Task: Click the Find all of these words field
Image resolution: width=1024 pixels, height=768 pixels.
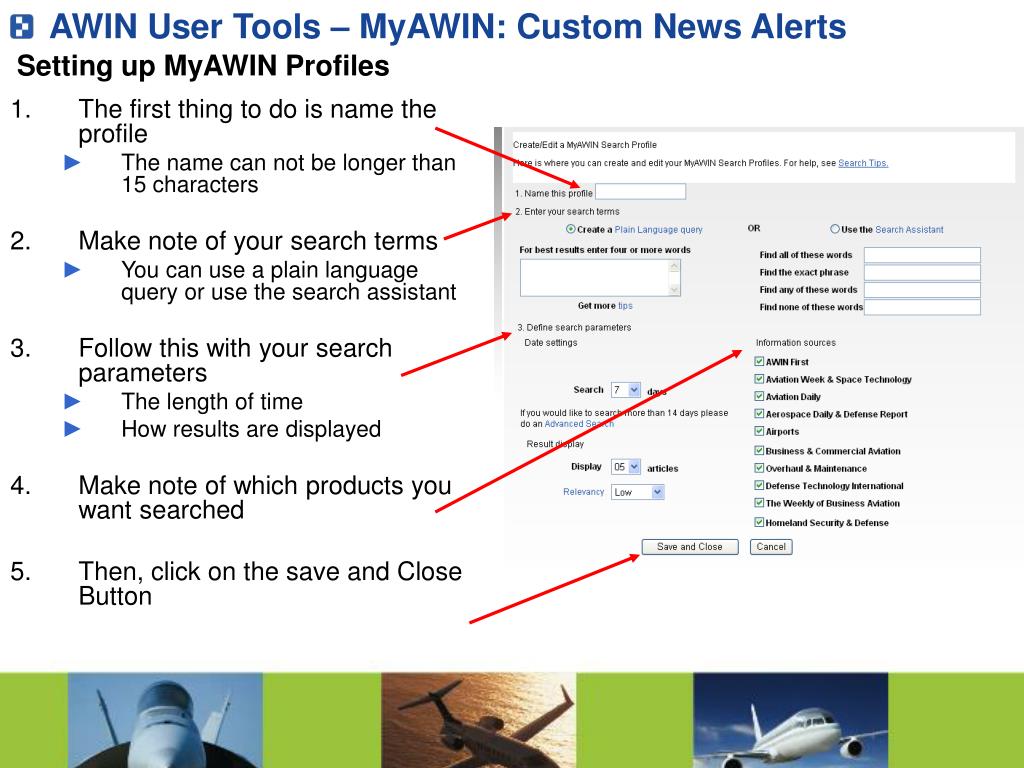Action: click(x=922, y=255)
